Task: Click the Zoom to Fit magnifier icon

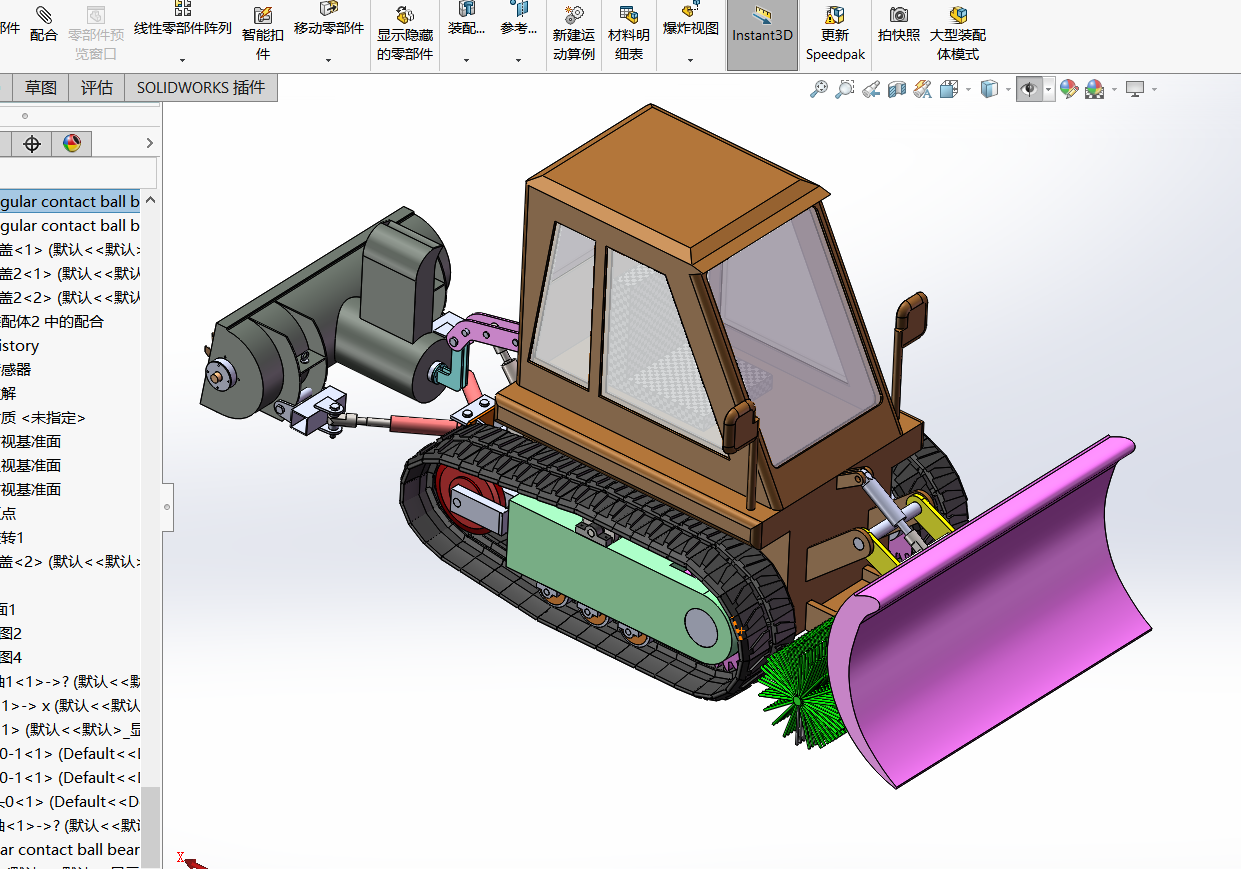Action: point(819,89)
